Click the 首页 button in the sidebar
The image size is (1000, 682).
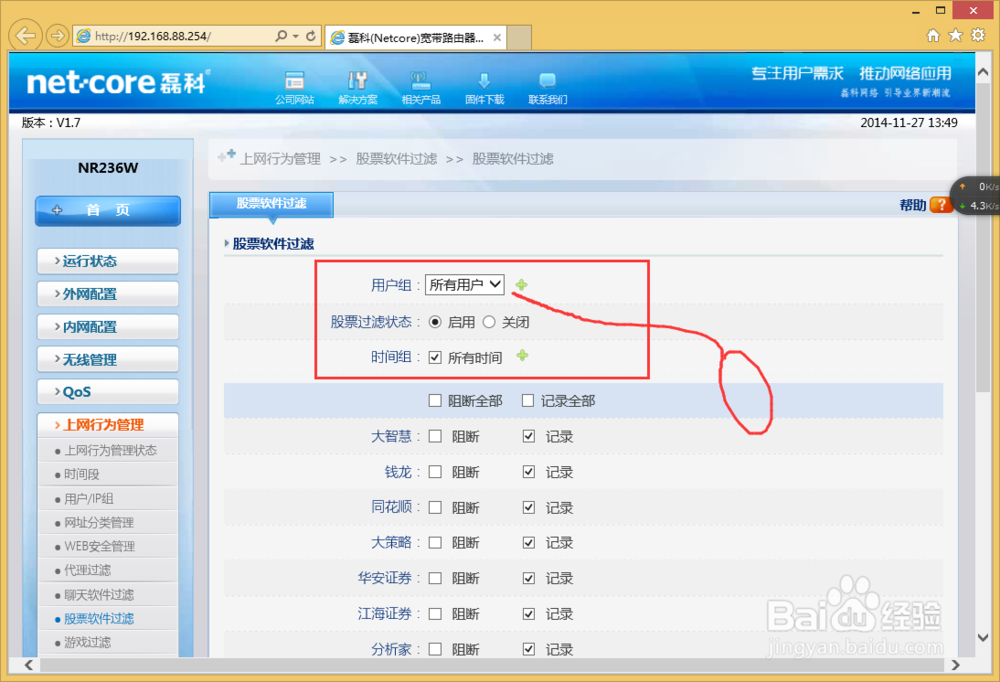pos(107,211)
